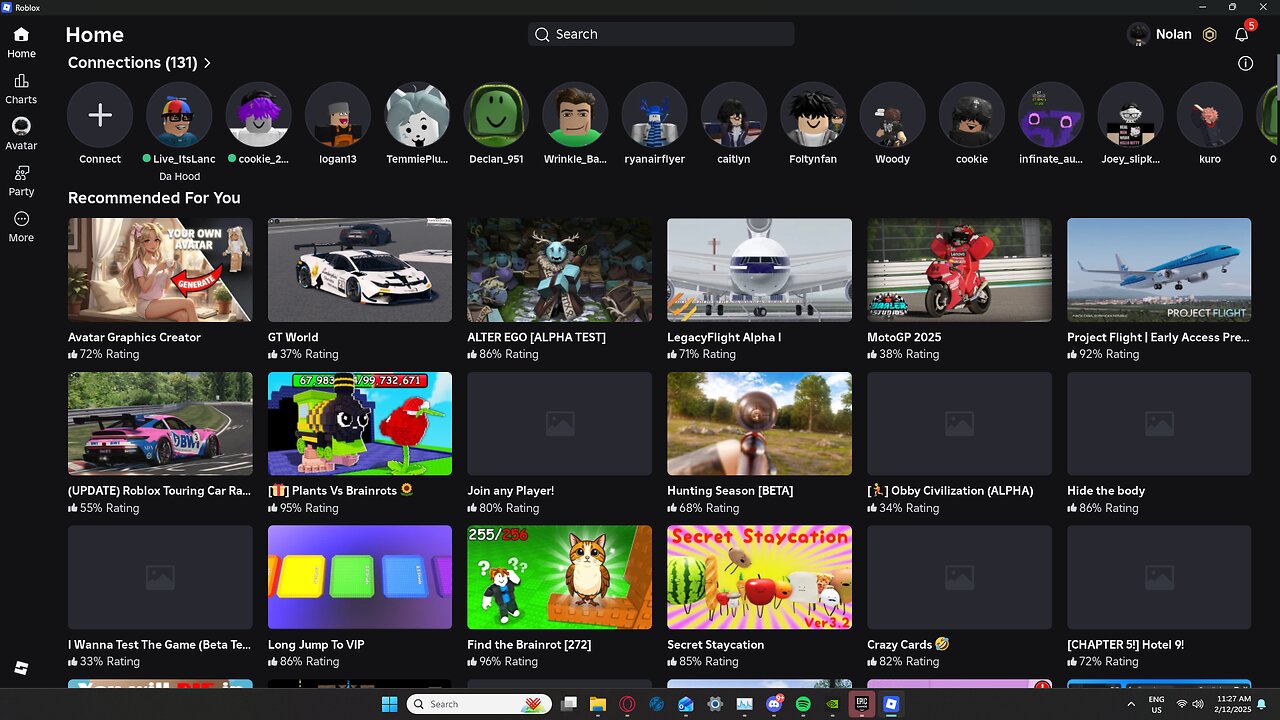This screenshot has width=1280, height=720.
Task: Open the TemmiePlu friend avatar
Action: [x=417, y=115]
